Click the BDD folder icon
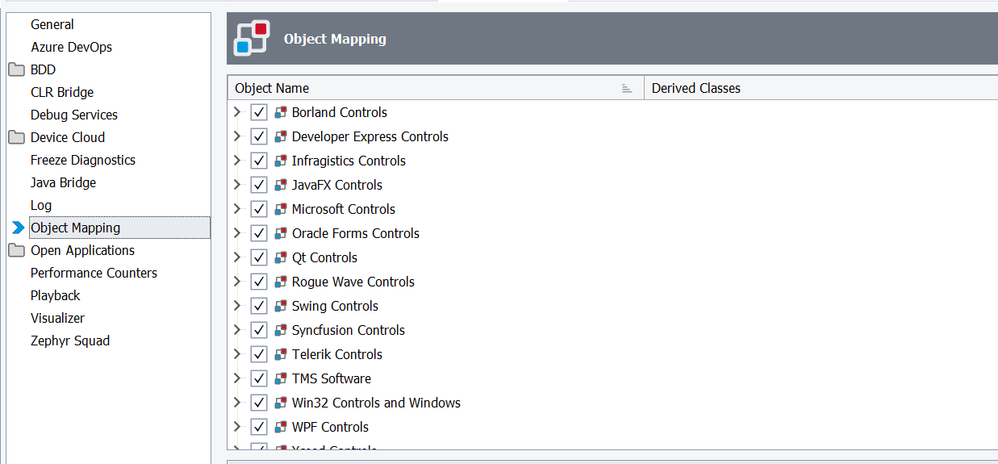This screenshot has height=464, width=998. click(17, 70)
